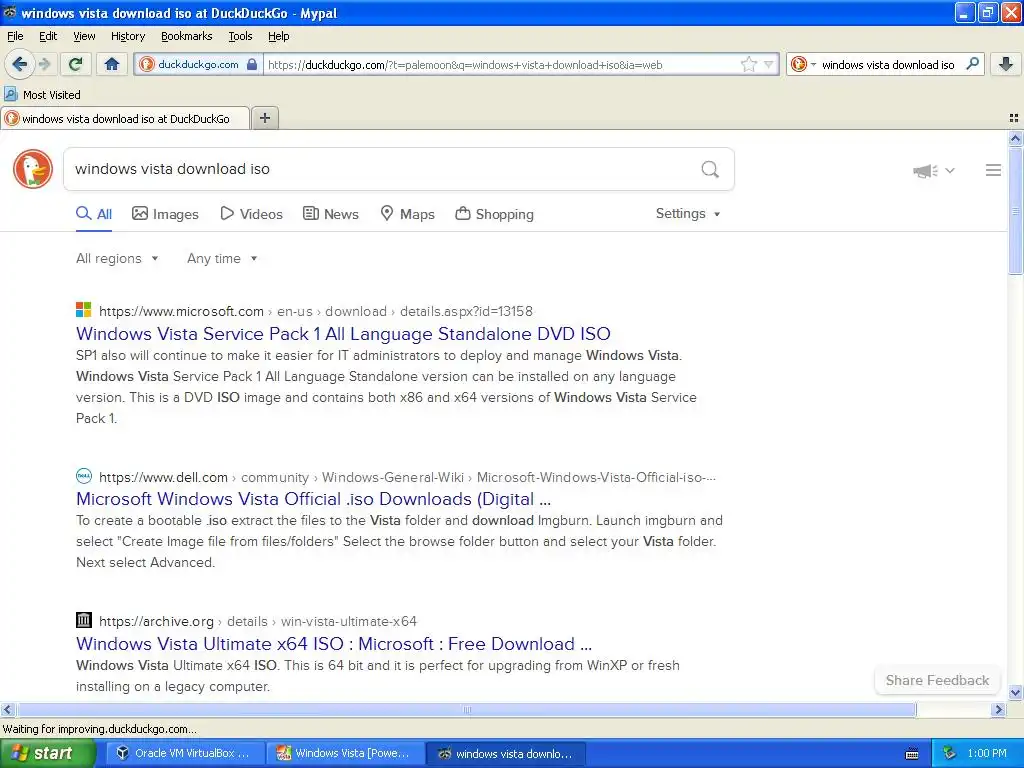Expand the Any time filter

tap(222, 259)
